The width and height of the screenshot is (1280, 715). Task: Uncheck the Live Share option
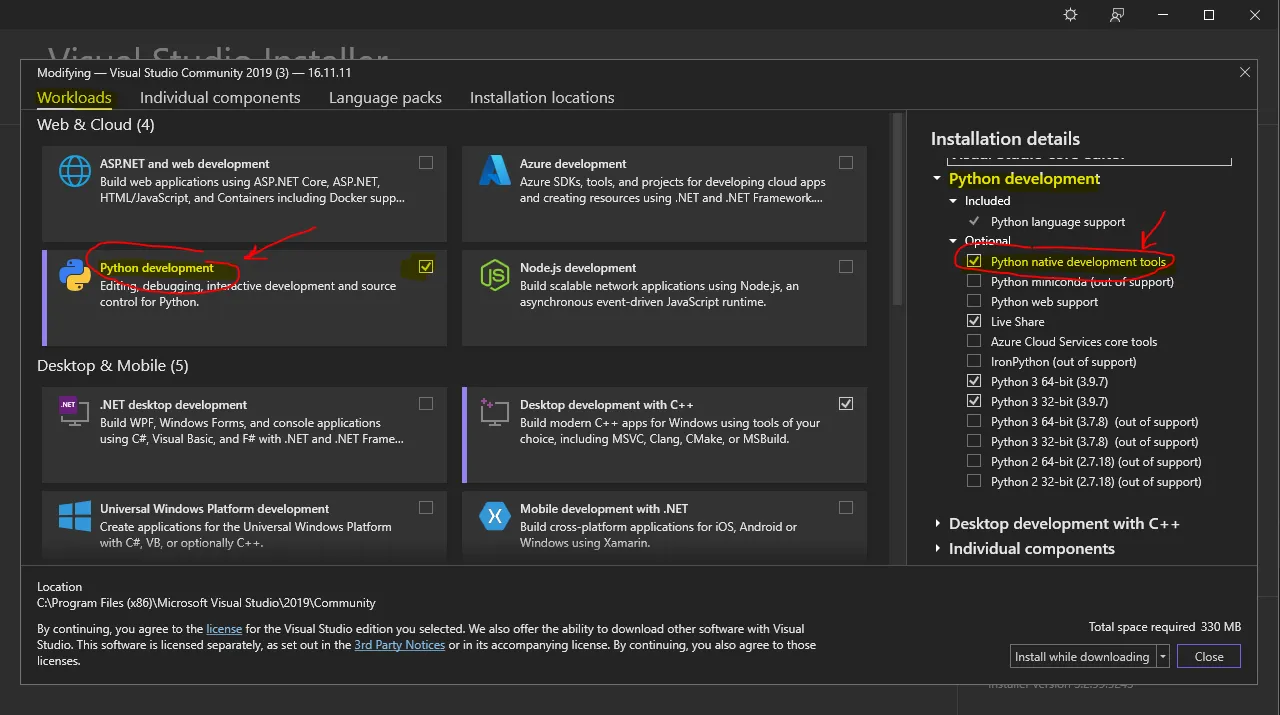point(974,322)
